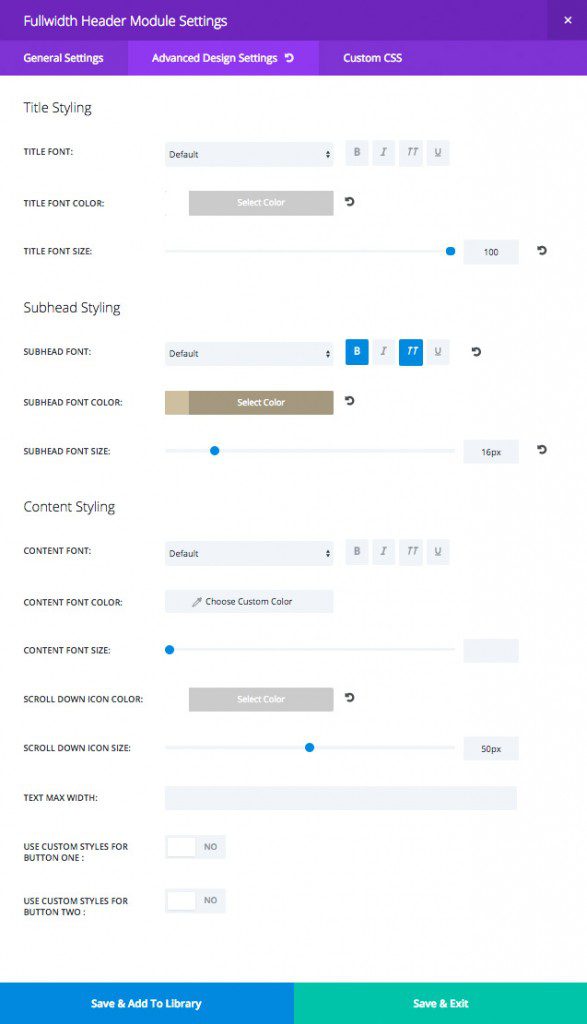Reset the subhead font color

point(348,401)
